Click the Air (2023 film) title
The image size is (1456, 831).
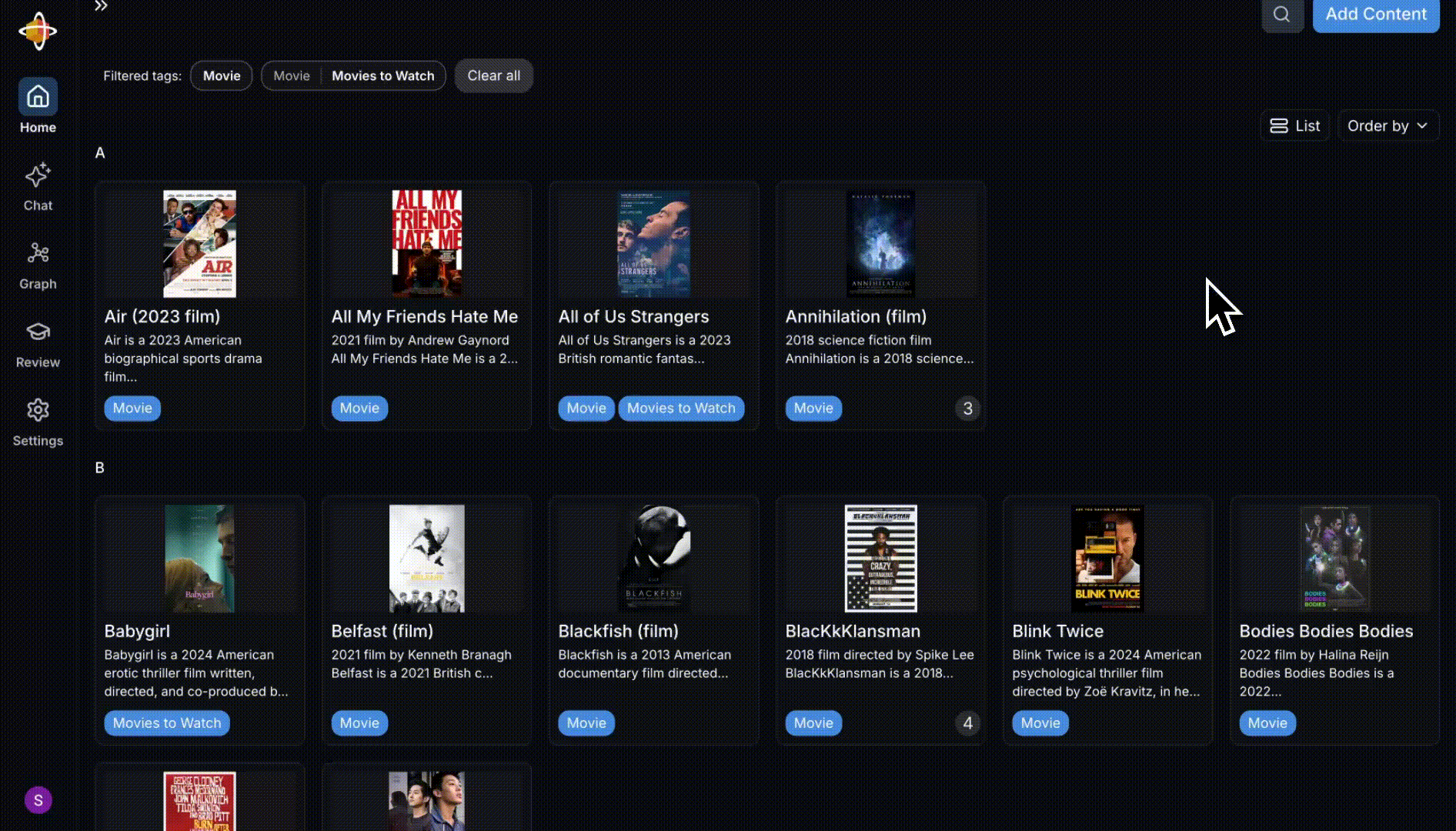tap(162, 316)
